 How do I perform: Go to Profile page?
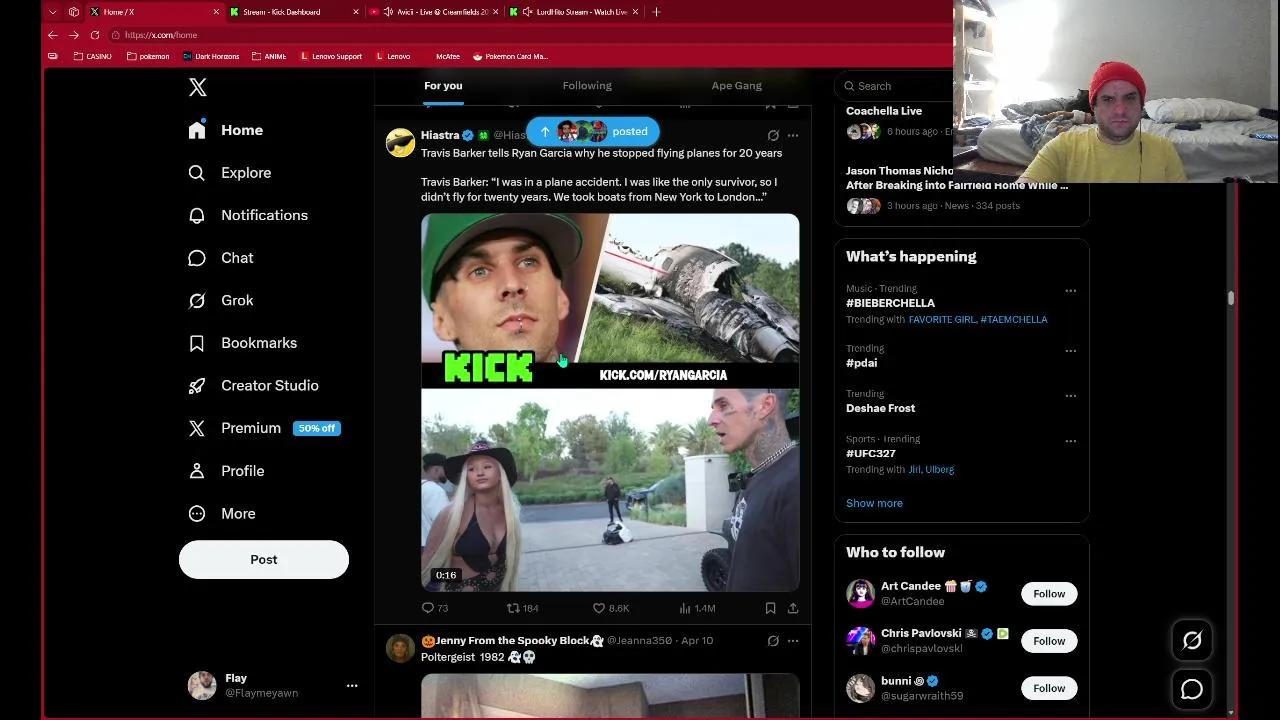(226, 471)
